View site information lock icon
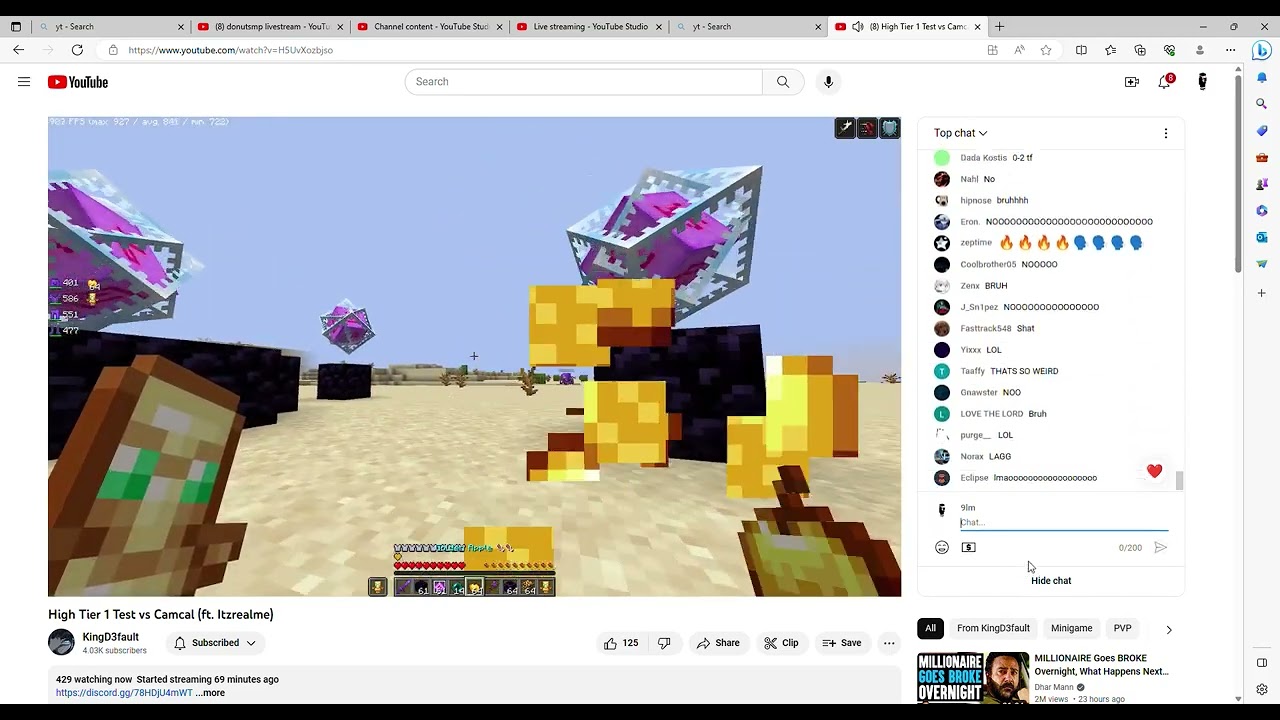 pyautogui.click(x=113, y=50)
